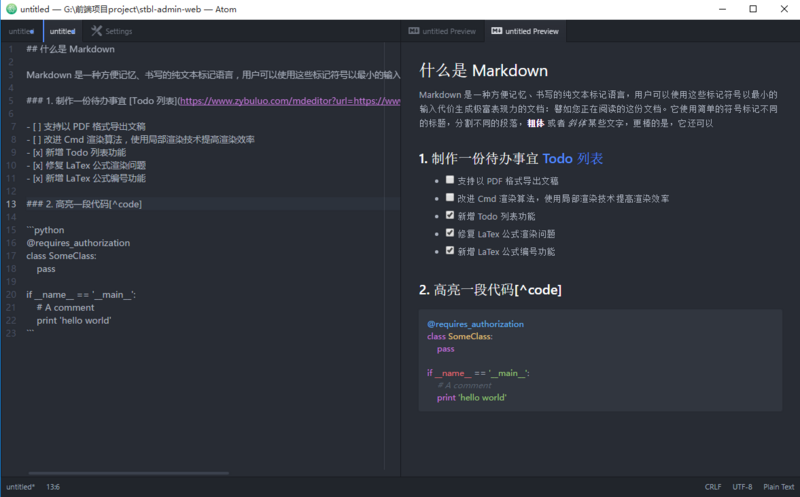This screenshot has height=497, width=800.
Task: Open the Settings tab
Action: [x=112, y=31]
